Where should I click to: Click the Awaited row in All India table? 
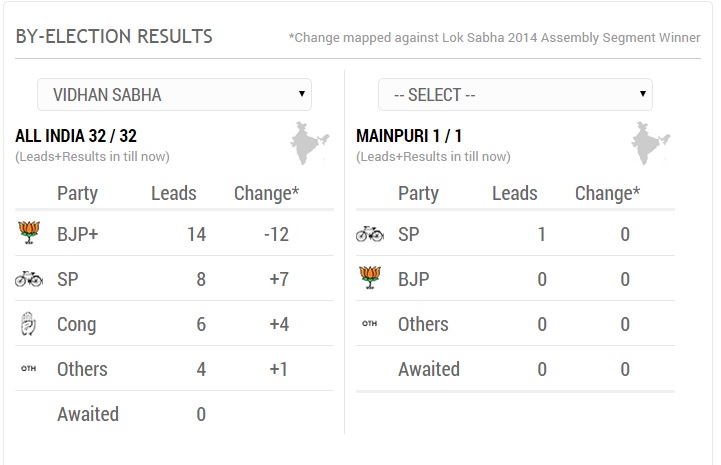point(174,414)
